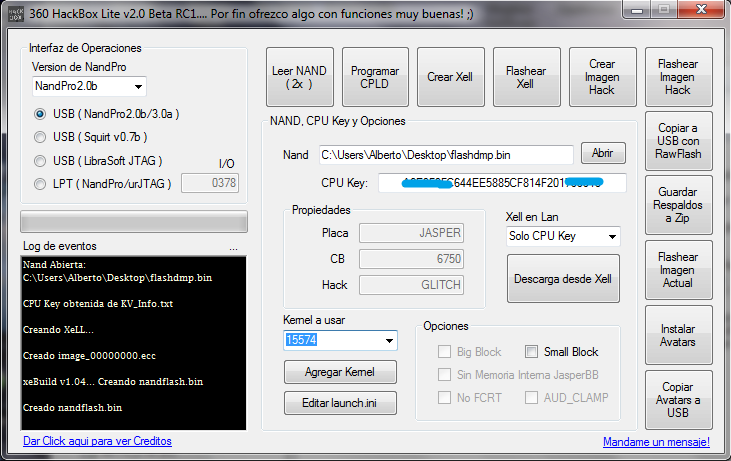Screen dimensions: 731x461
Task: Click 'xeBuild v1.04... Creando nandflash.bin' log line
Action: coord(113,382)
